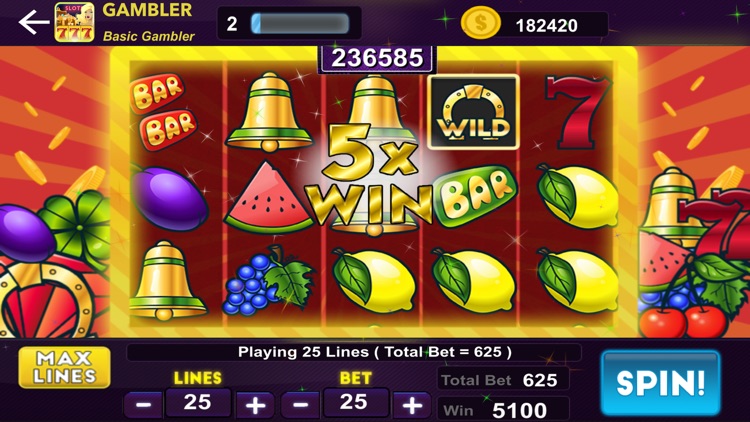Tap the coin balance 182420

click(x=546, y=25)
